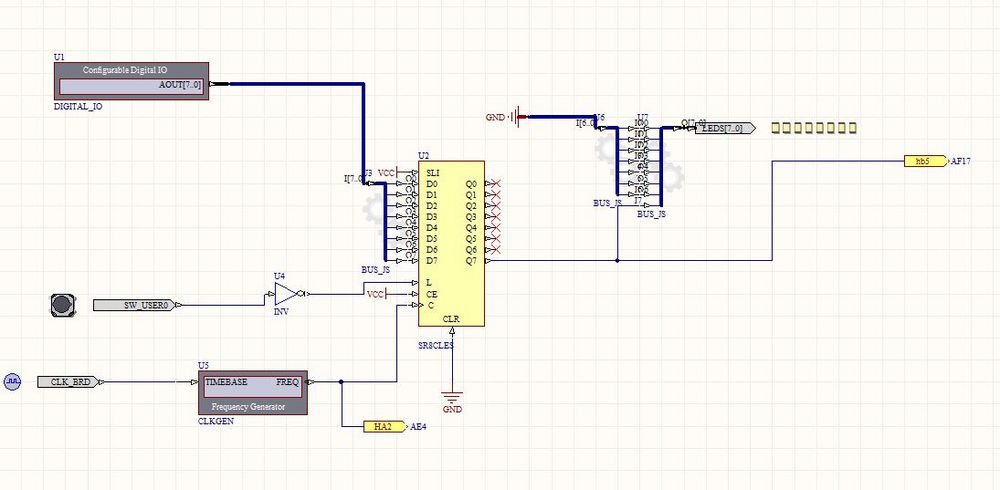The image size is (1000, 490).
Task: Select the AOUT[7..0] output pin on U1
Action: click(182, 85)
